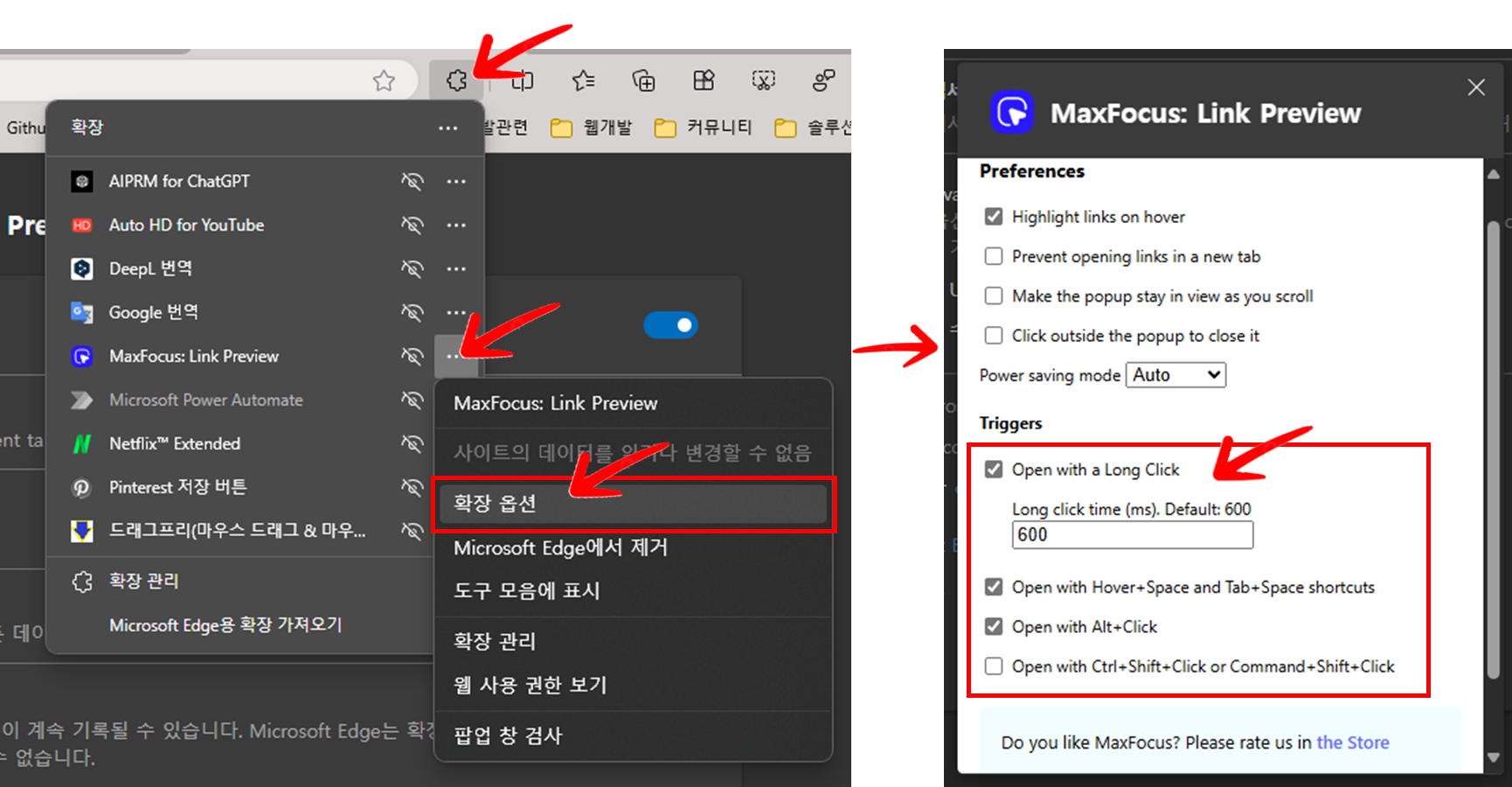
Task: Toggle toolbar visibility for Netflix Extended
Action: click(413, 443)
